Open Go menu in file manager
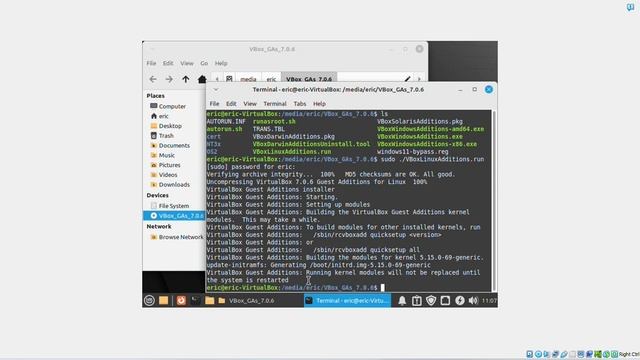The height and width of the screenshot is (360, 640). pos(204,63)
